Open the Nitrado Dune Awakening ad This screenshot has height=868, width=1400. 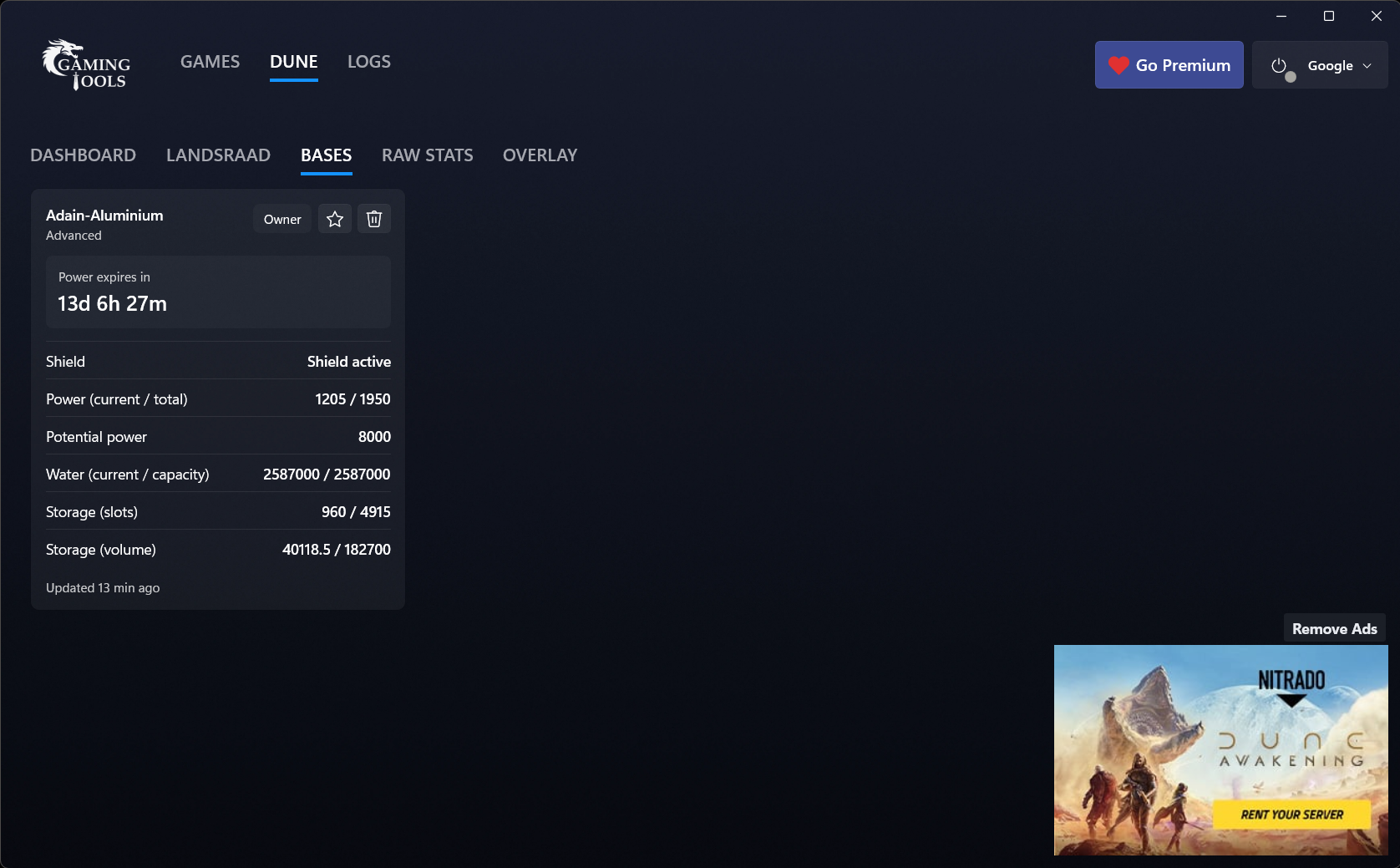pyautogui.click(x=1220, y=749)
